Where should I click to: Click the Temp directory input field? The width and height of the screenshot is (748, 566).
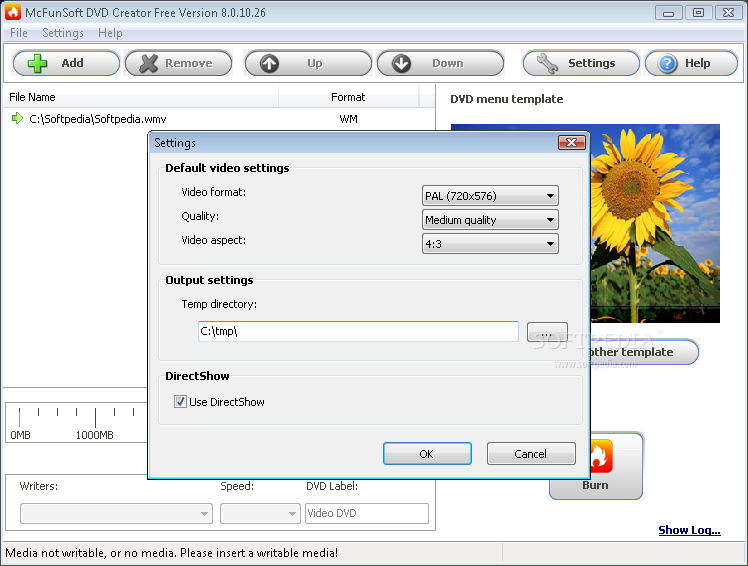[358, 331]
